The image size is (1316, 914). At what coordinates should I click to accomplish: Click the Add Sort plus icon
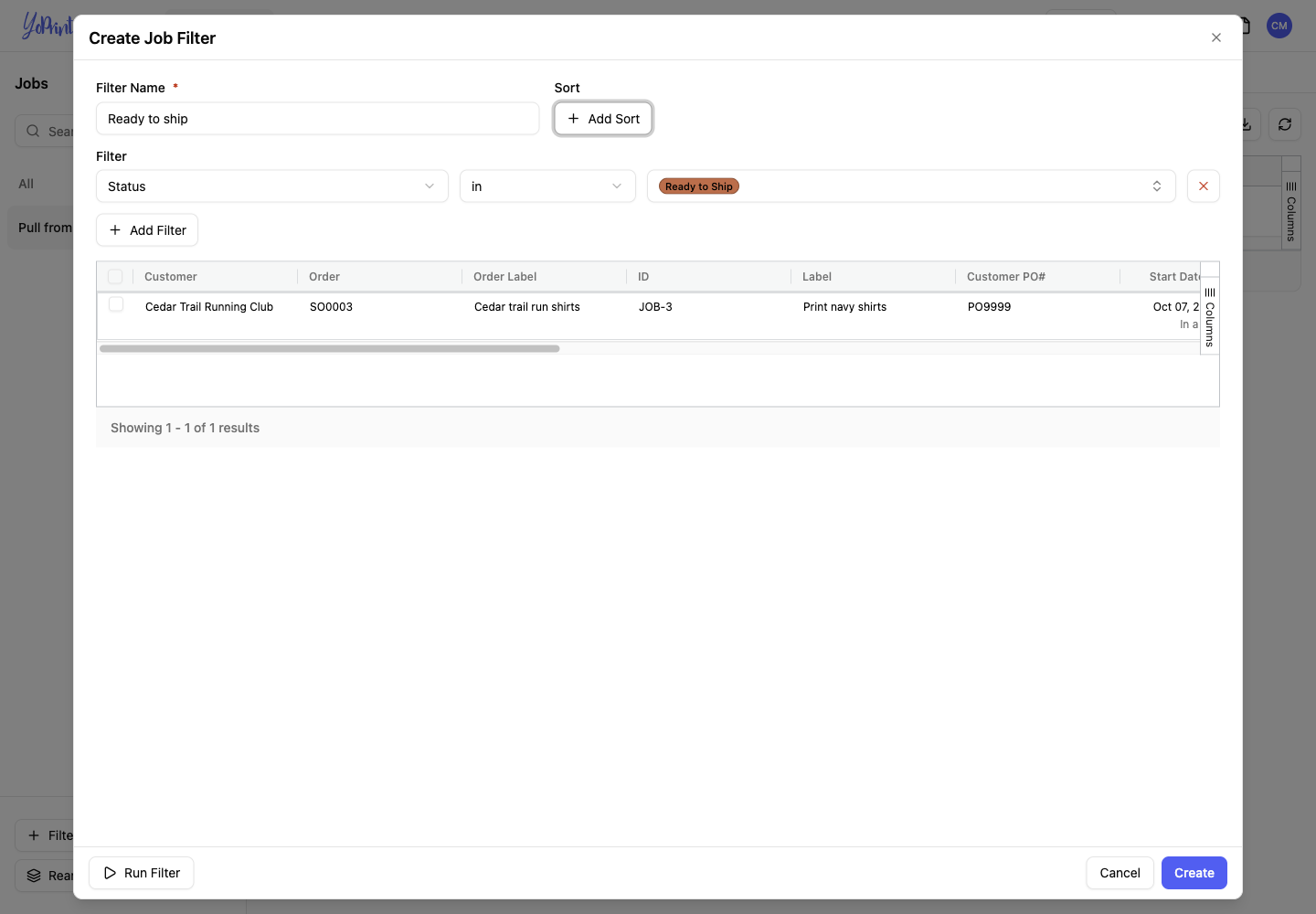coord(573,119)
